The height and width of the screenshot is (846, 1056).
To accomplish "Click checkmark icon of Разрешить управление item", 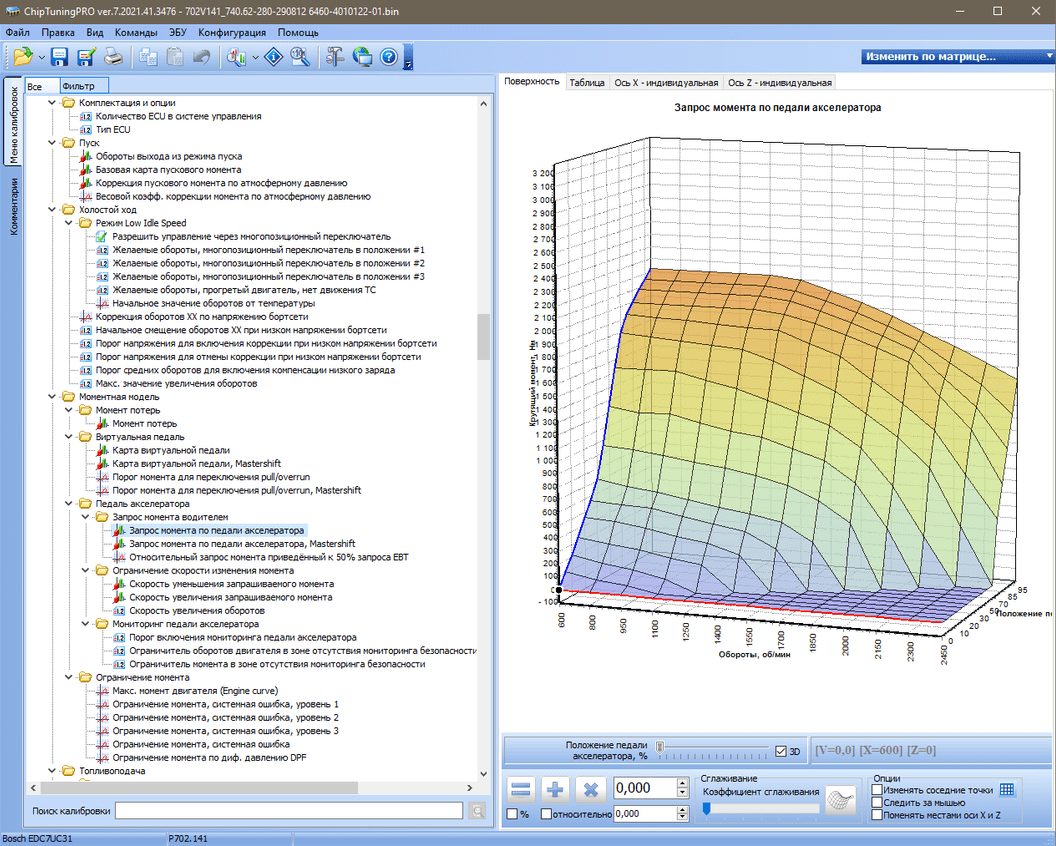I will tap(102, 236).
